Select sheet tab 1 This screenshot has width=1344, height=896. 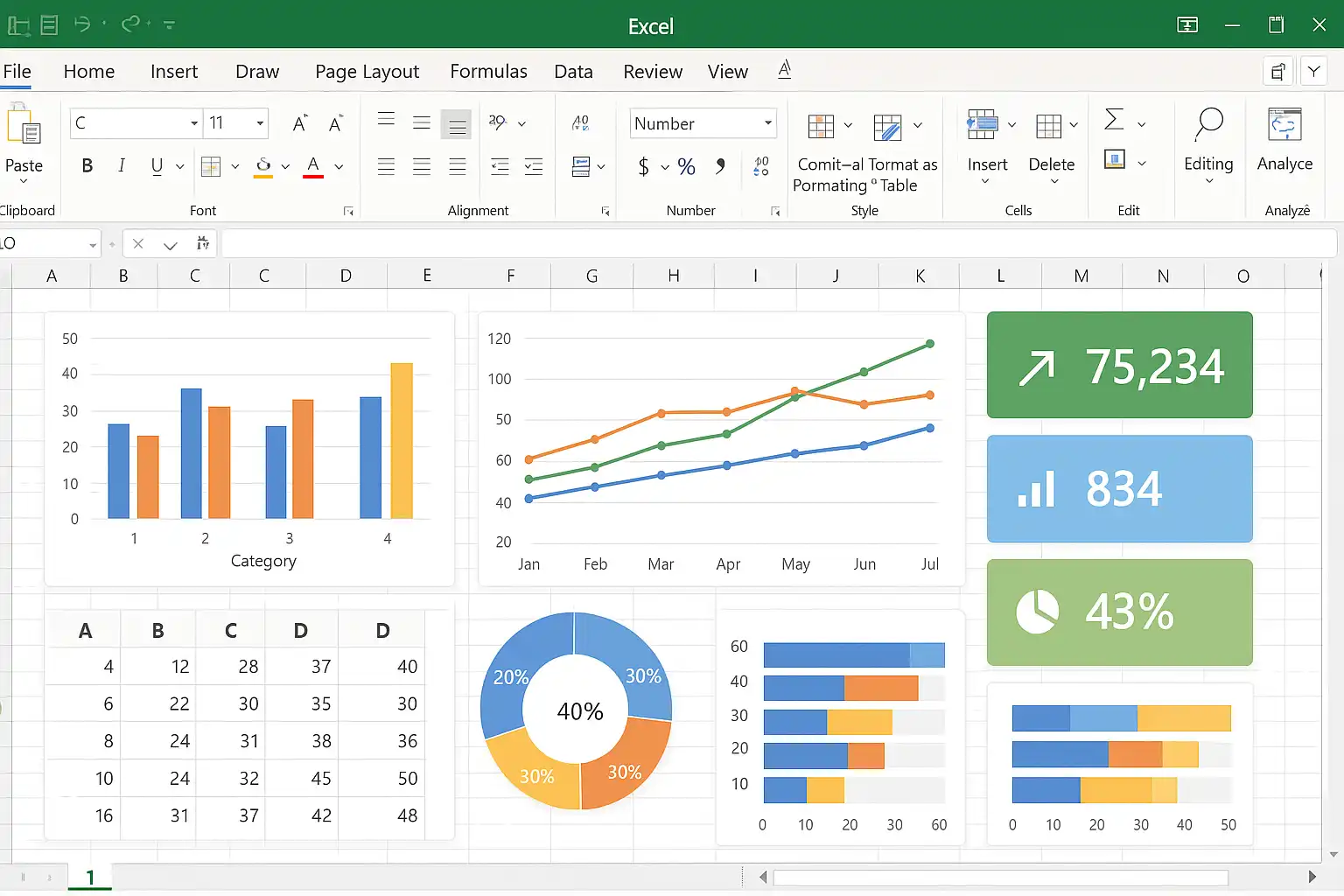(90, 877)
